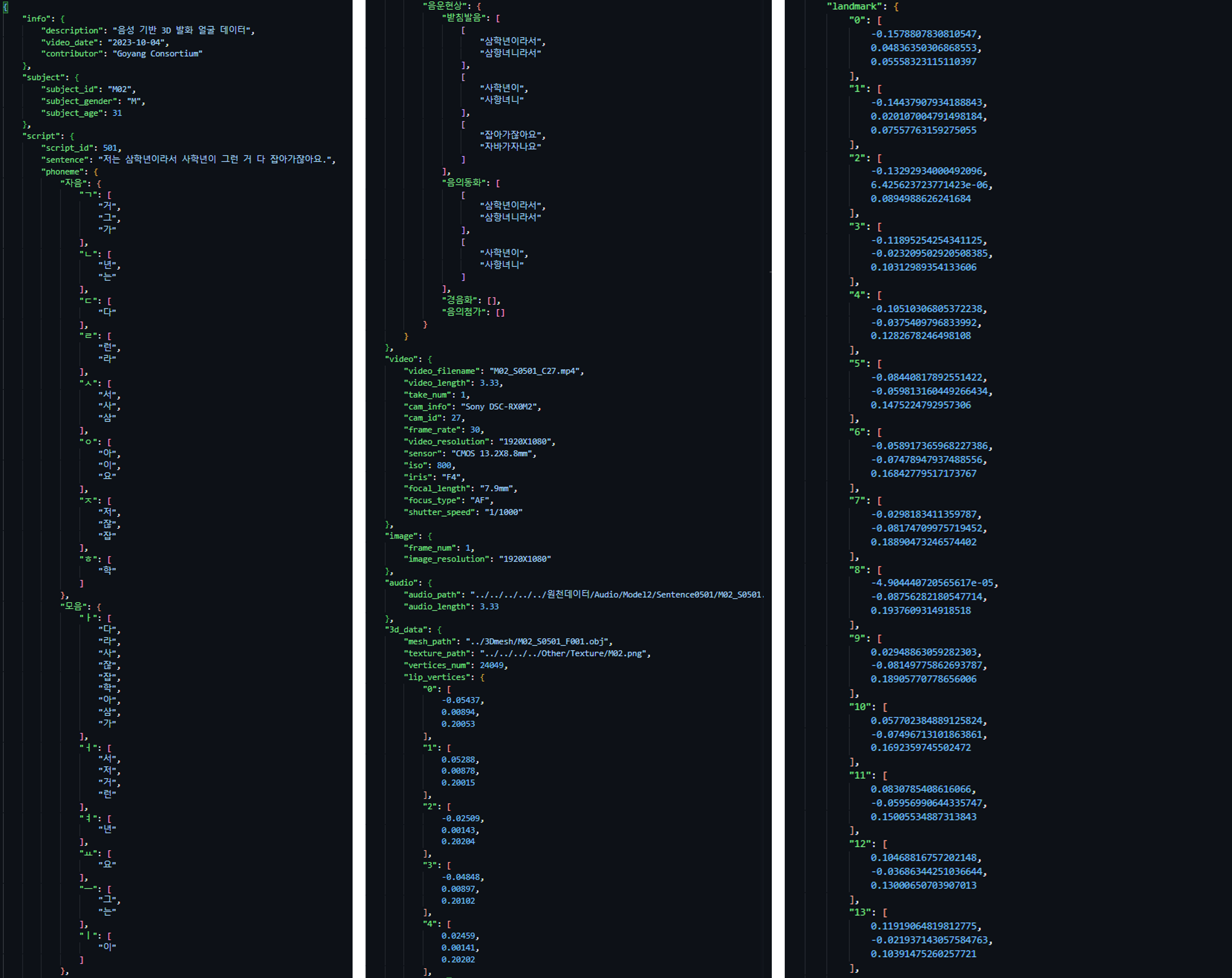The height and width of the screenshot is (978, 1232).
Task: Click the "음운현상" key
Action: click(x=445, y=6)
